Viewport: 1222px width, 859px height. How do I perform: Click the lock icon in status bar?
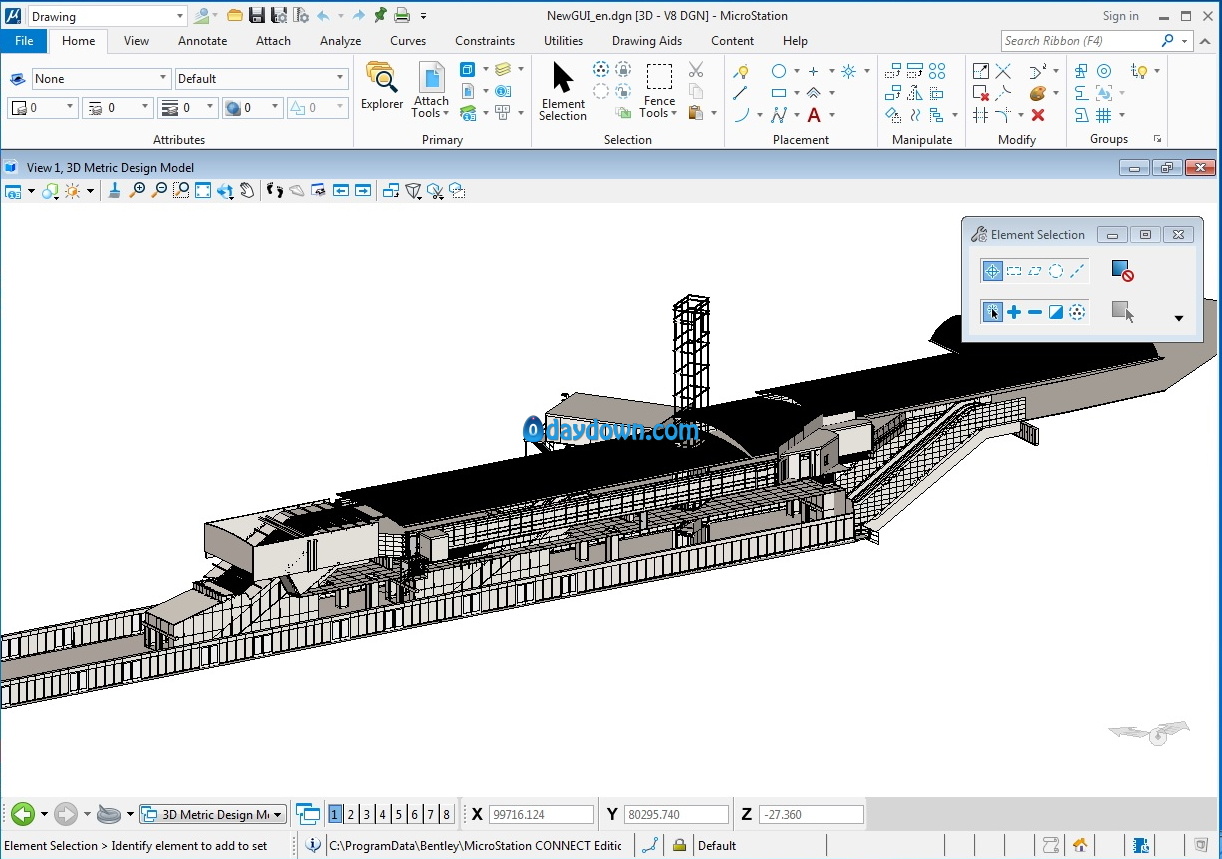tap(679, 845)
